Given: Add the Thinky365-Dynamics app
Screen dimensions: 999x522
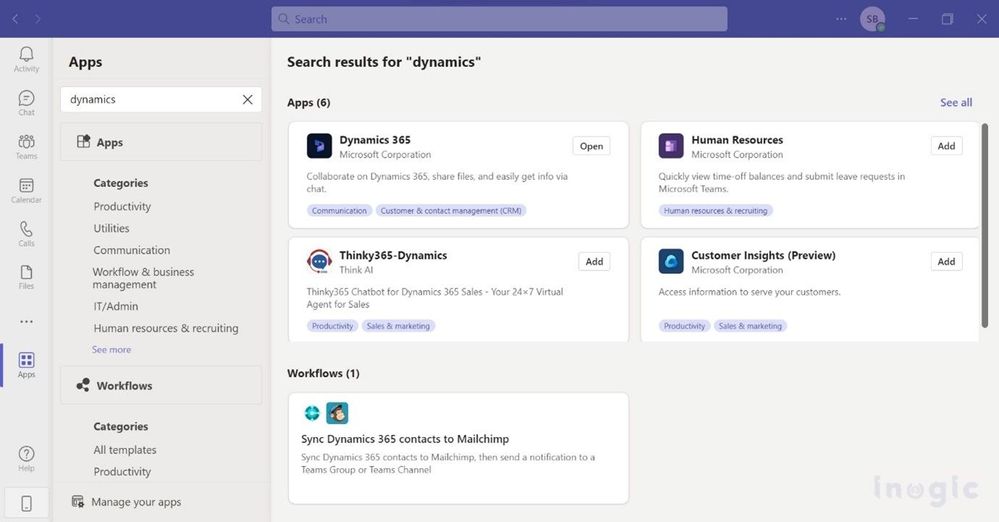Looking at the screenshot, I should pos(594,261).
